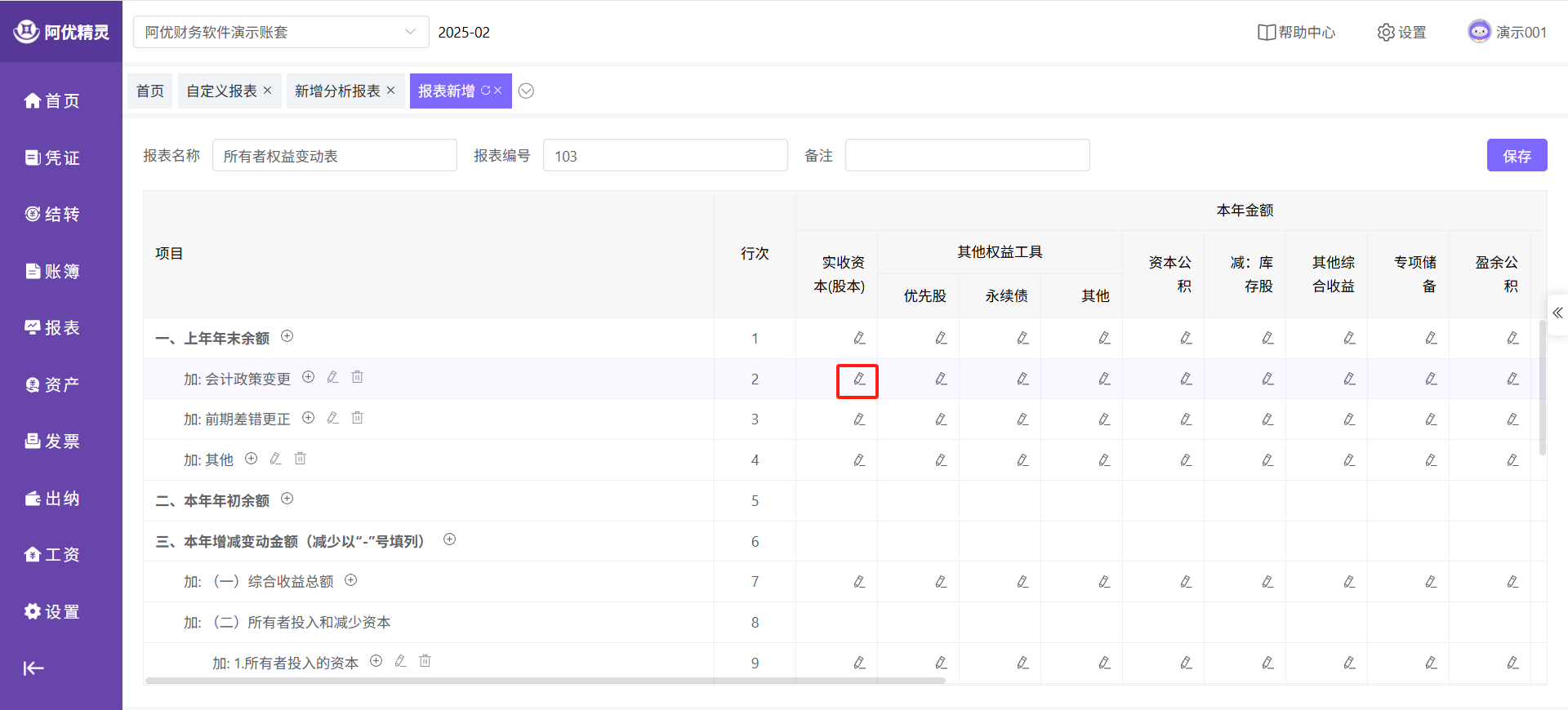
Task: Switch to the 新增分析报表 tab
Action: 336,91
